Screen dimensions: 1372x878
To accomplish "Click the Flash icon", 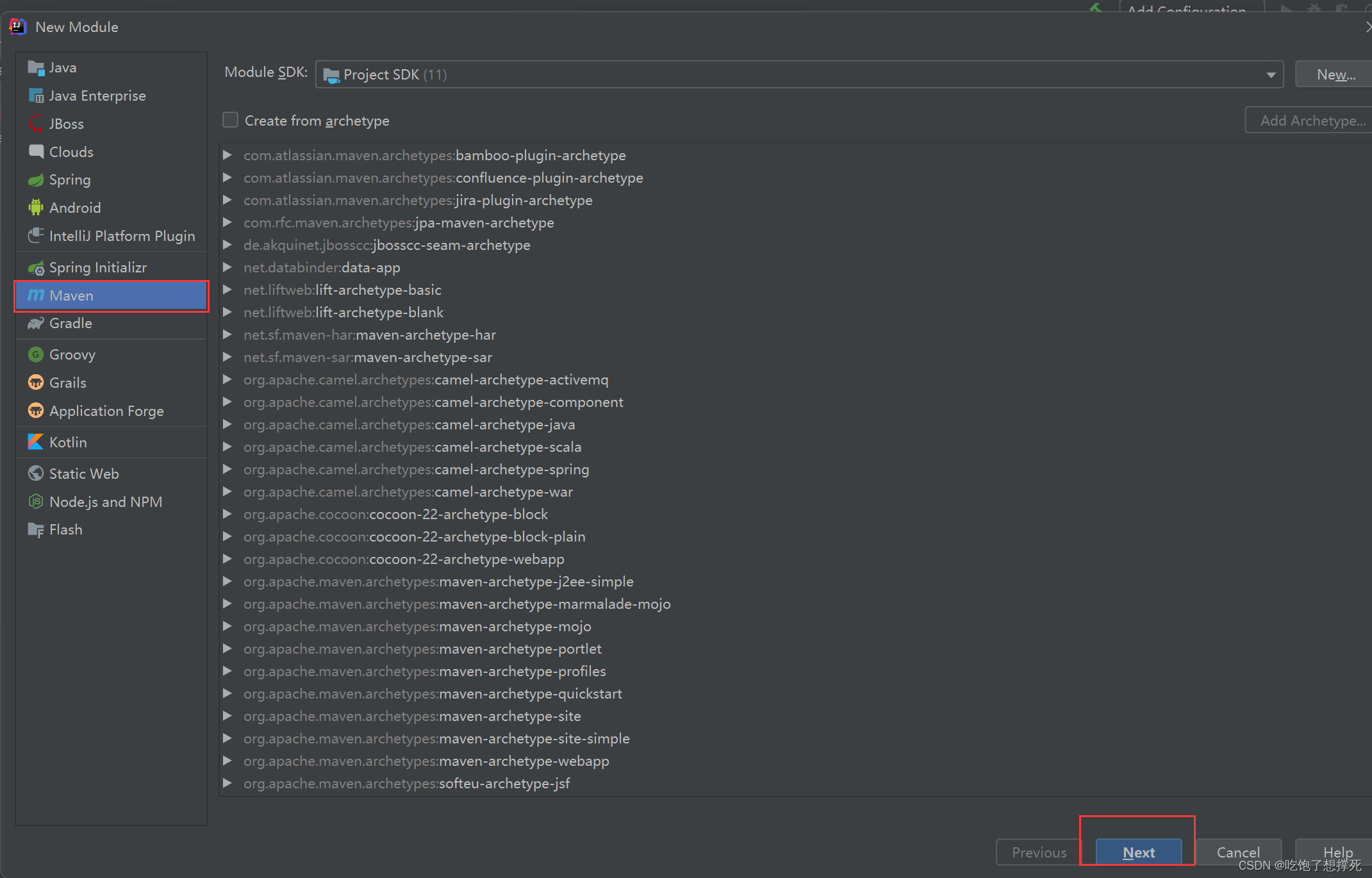I will click(x=36, y=530).
